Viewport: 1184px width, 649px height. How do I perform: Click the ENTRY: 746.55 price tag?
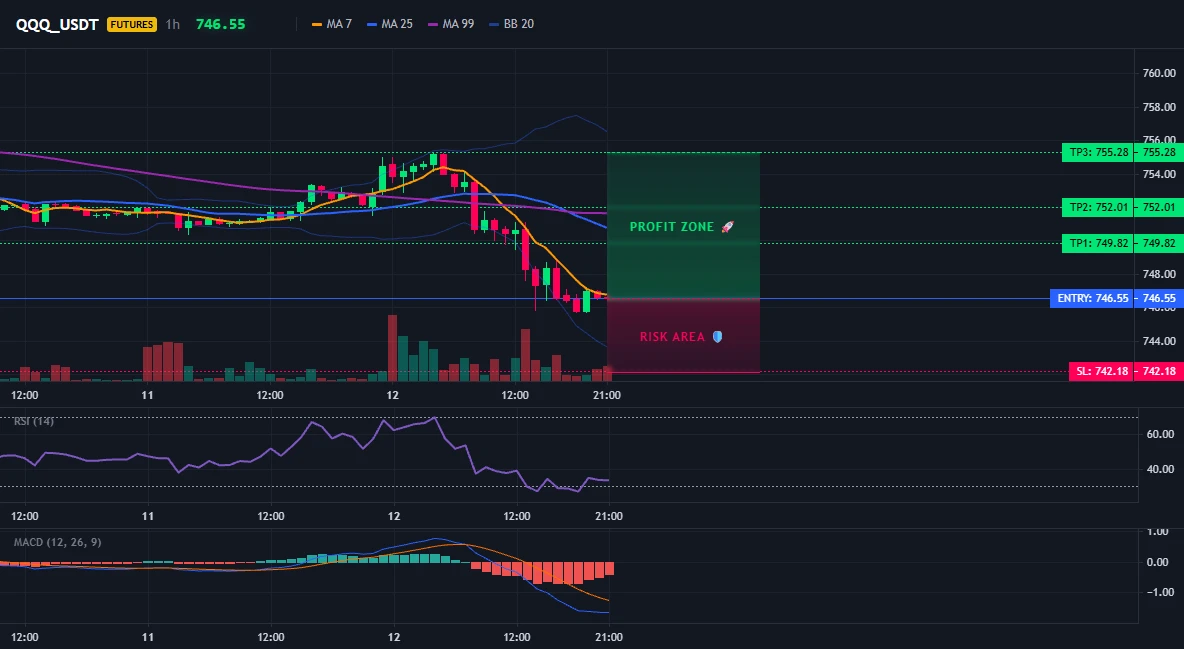[x=1092, y=298]
